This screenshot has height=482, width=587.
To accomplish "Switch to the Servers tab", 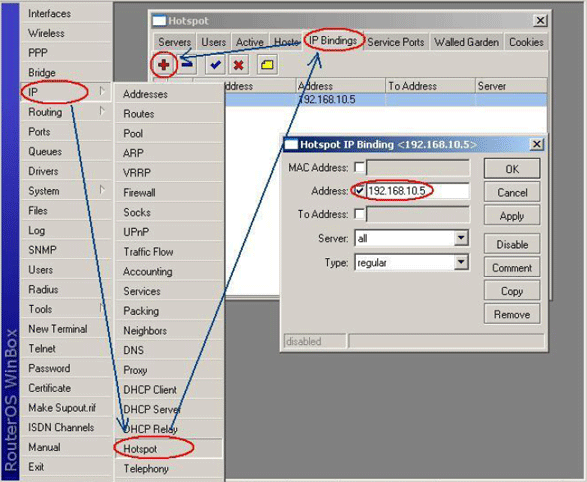I will pos(174,42).
